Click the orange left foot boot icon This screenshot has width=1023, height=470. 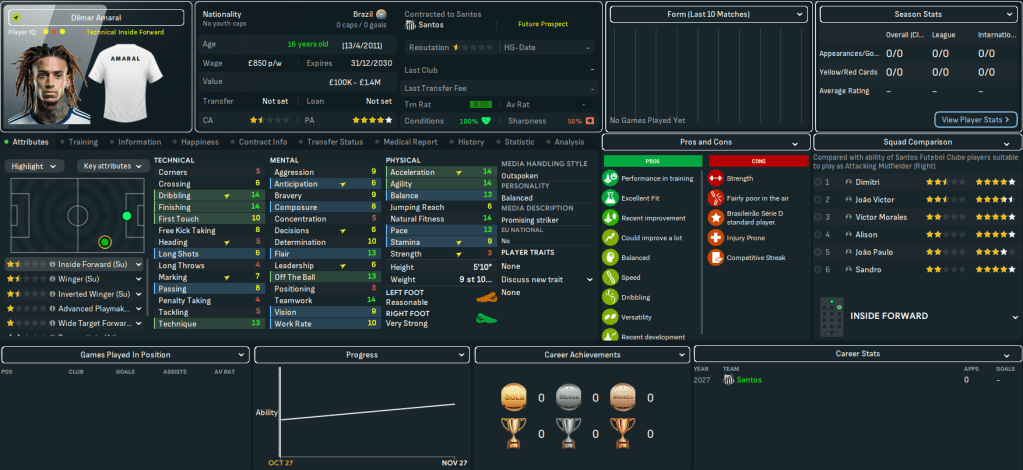487,297
